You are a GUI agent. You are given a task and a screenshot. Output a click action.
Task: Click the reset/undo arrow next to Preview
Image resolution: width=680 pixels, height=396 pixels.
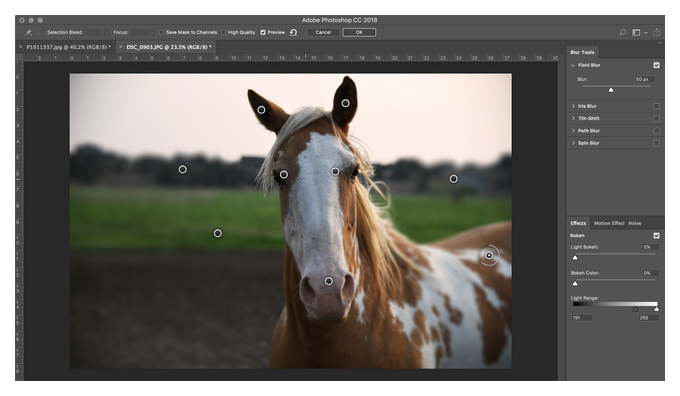[x=294, y=33]
